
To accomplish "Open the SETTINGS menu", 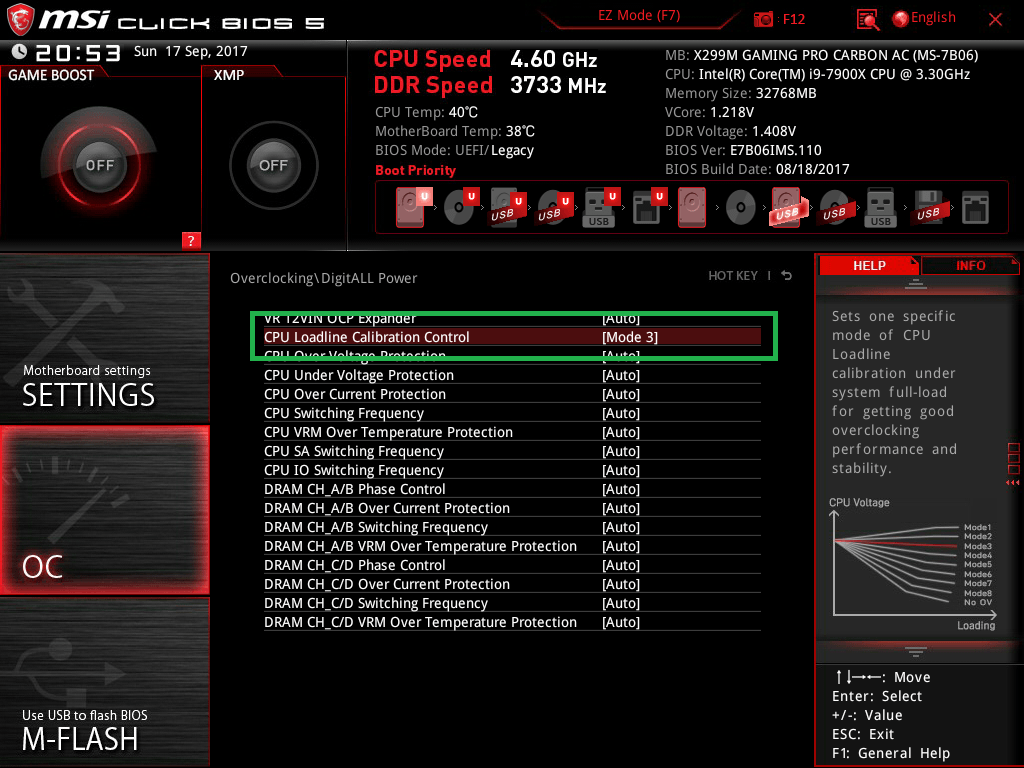I will point(104,338).
